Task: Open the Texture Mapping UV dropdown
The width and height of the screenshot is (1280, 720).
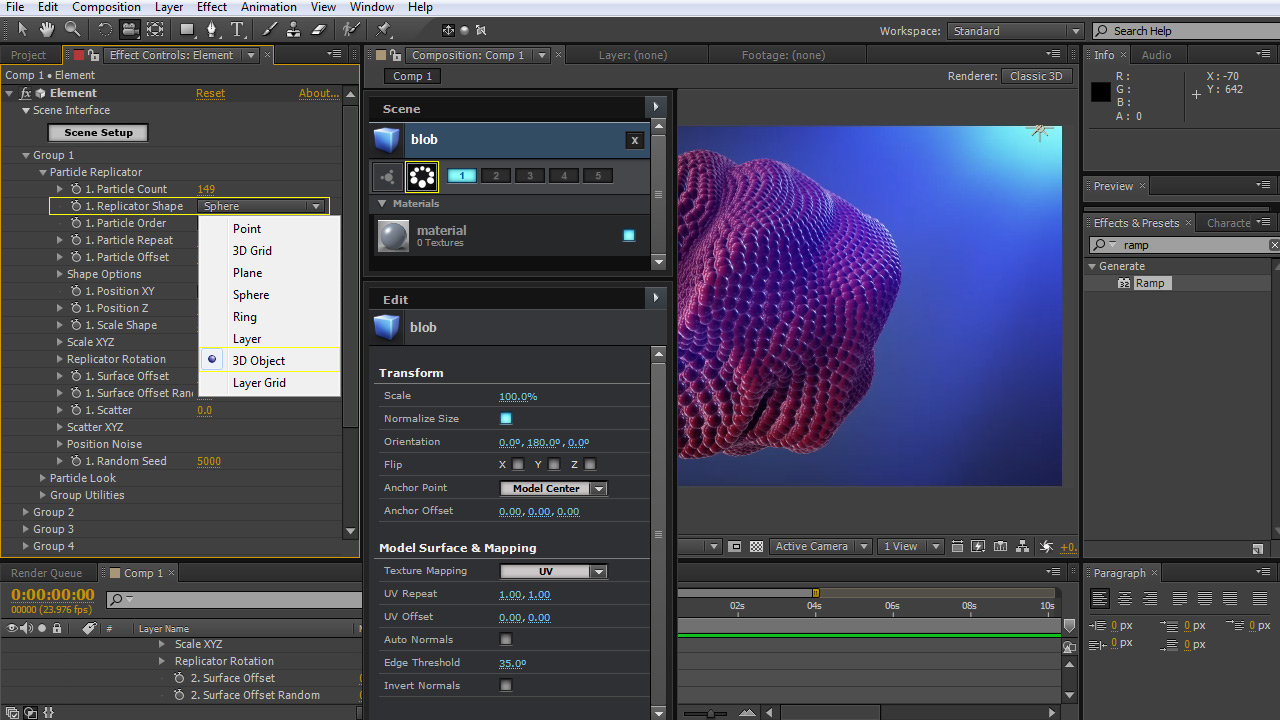Action: pos(553,572)
